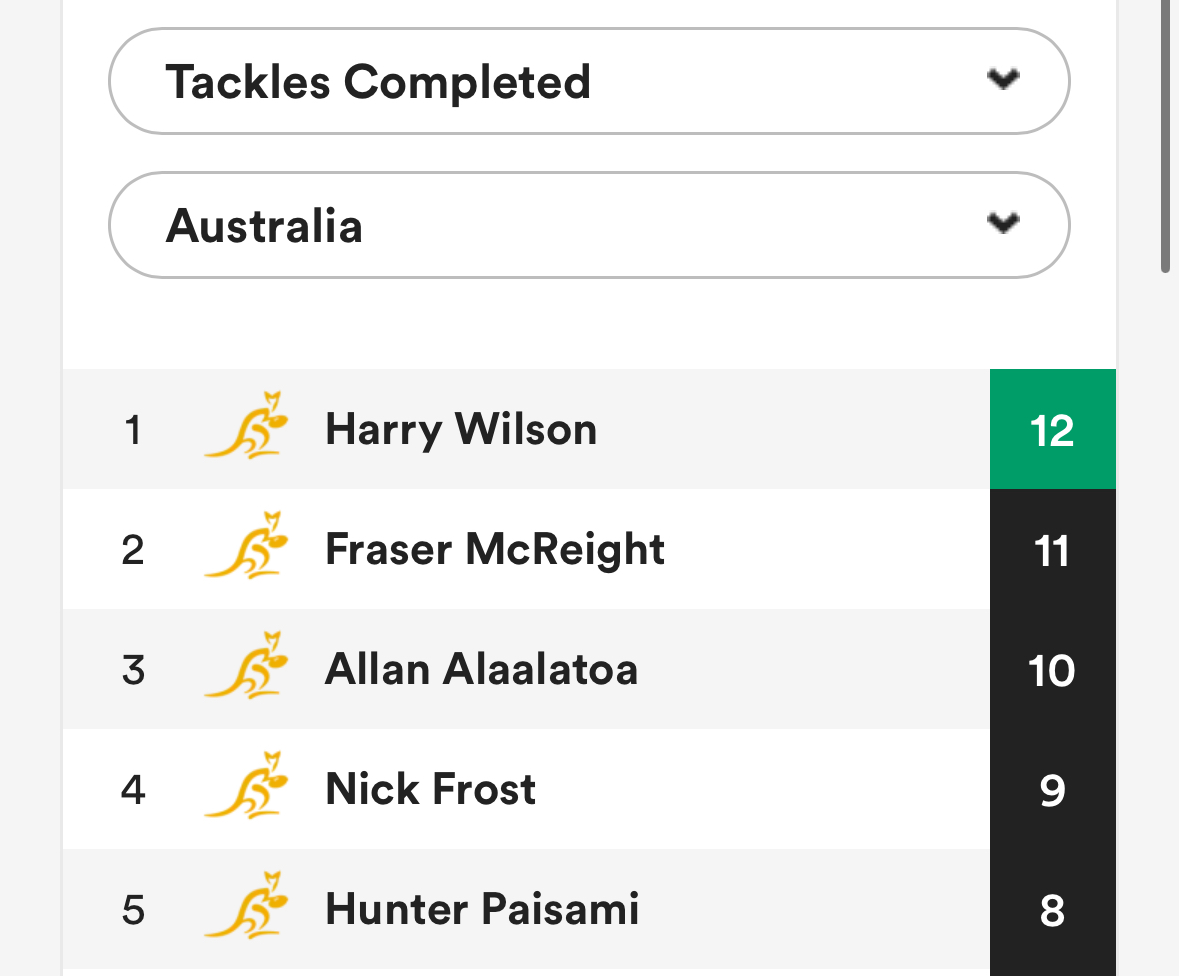Click the Wallabies logo next to Harry Wilson

point(247,425)
